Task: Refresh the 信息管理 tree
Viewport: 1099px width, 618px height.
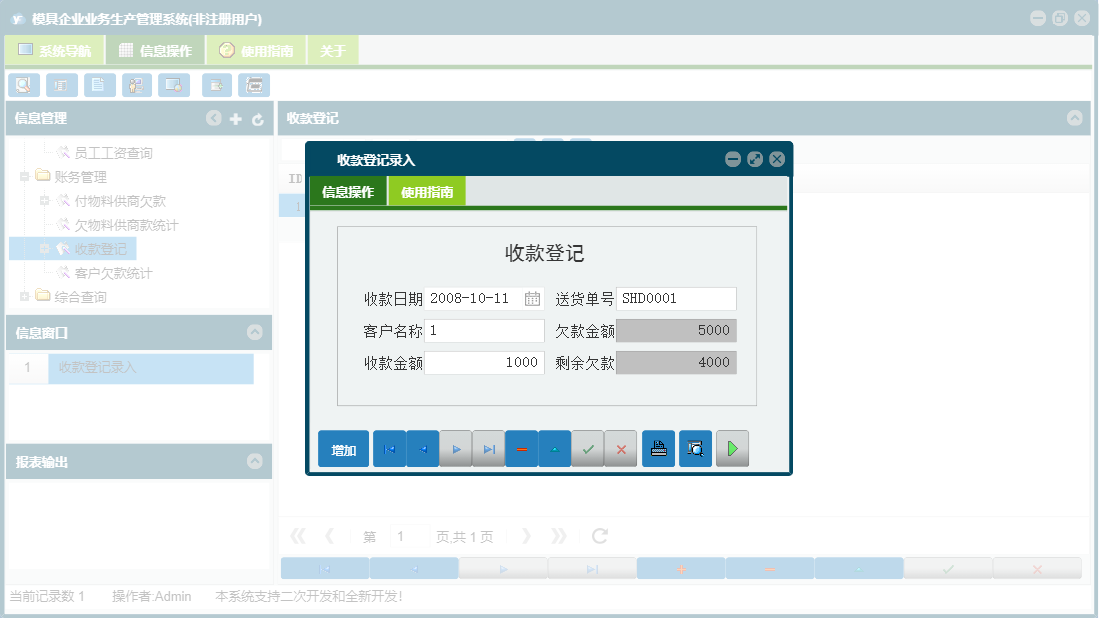Action: tap(257, 118)
